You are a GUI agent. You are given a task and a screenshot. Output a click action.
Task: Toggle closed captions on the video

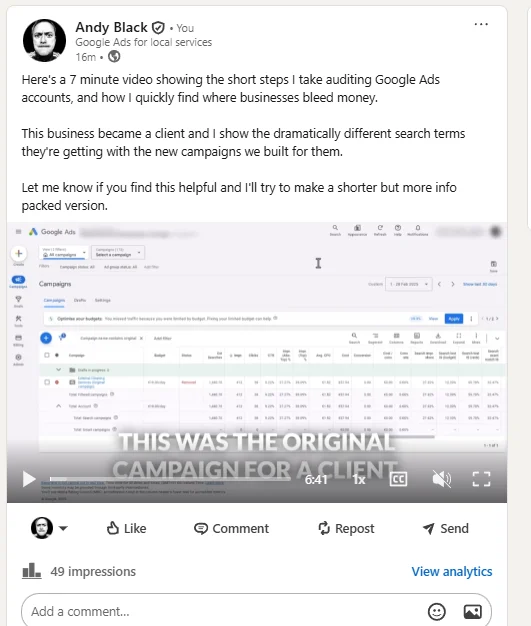(x=398, y=479)
